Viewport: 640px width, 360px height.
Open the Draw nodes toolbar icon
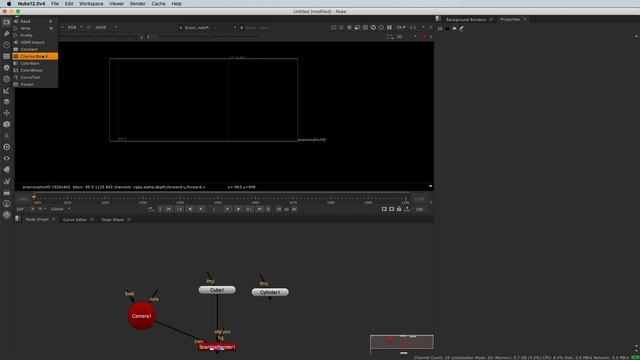pos(7,33)
